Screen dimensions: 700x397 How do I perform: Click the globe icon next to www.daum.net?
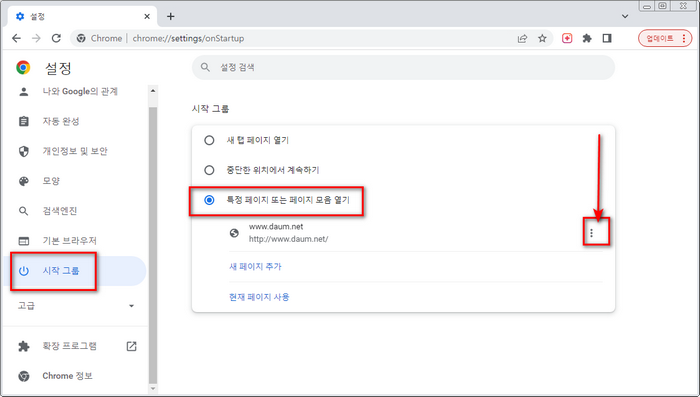[234, 233]
